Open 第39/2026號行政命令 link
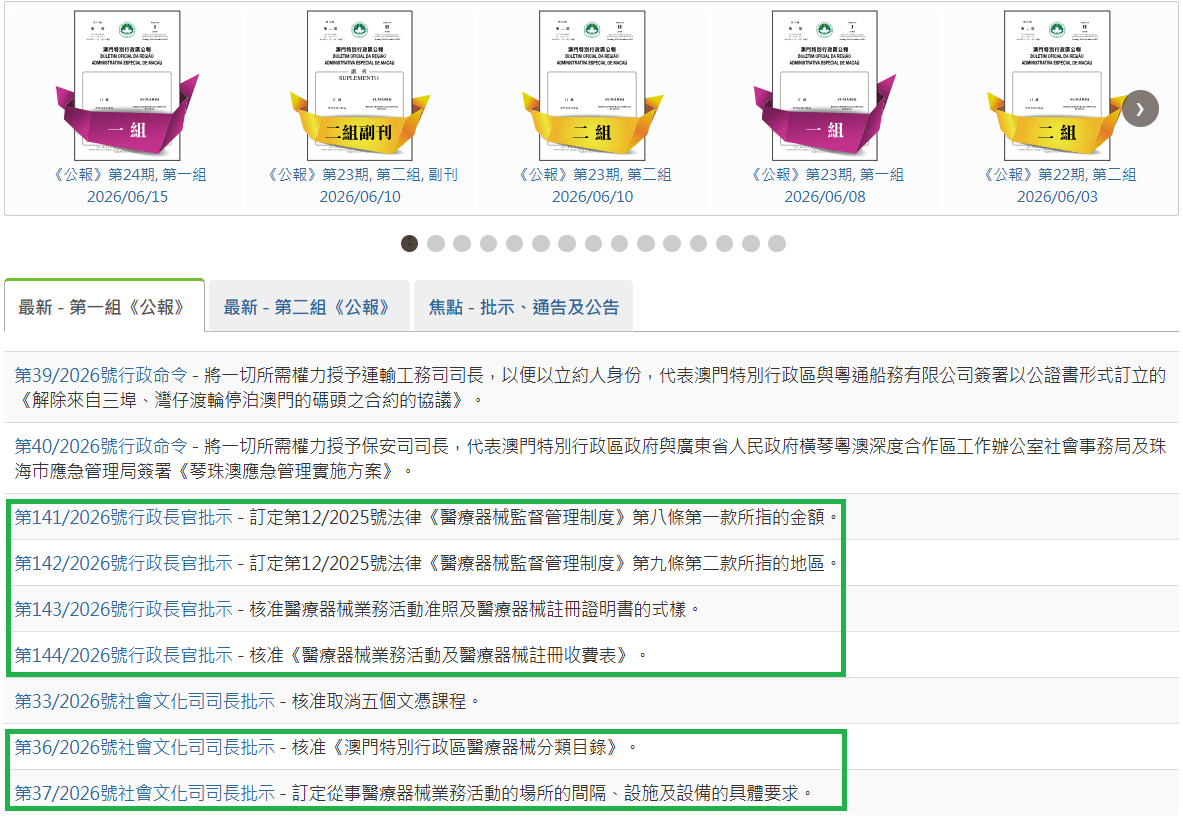Viewport: 1183px width, 817px height. pos(101,375)
